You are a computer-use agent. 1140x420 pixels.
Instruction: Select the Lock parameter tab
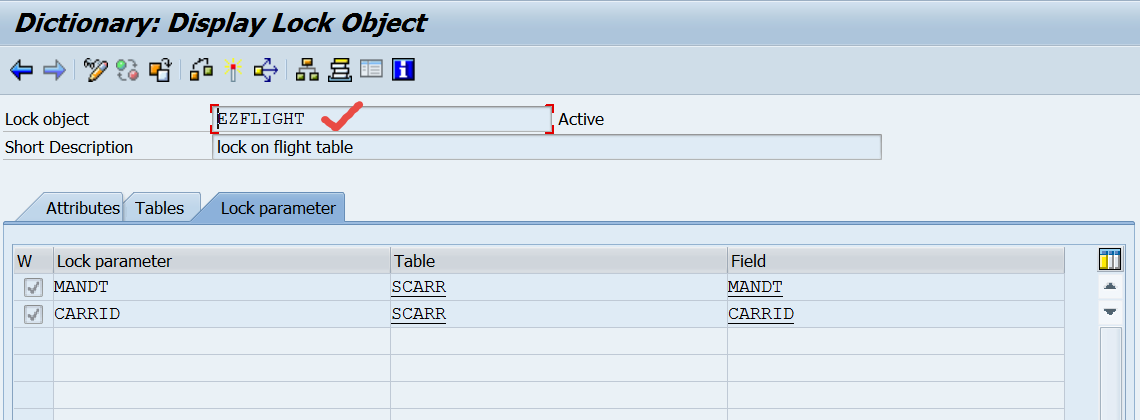(277, 208)
